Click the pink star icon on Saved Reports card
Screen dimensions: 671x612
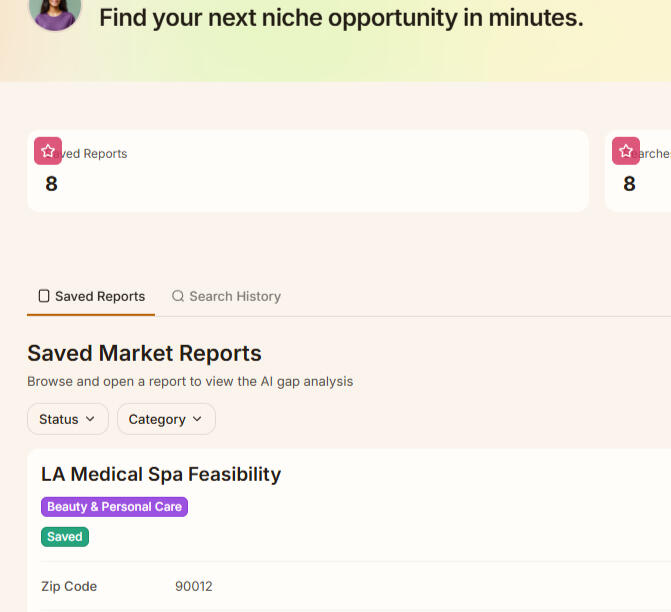48,151
